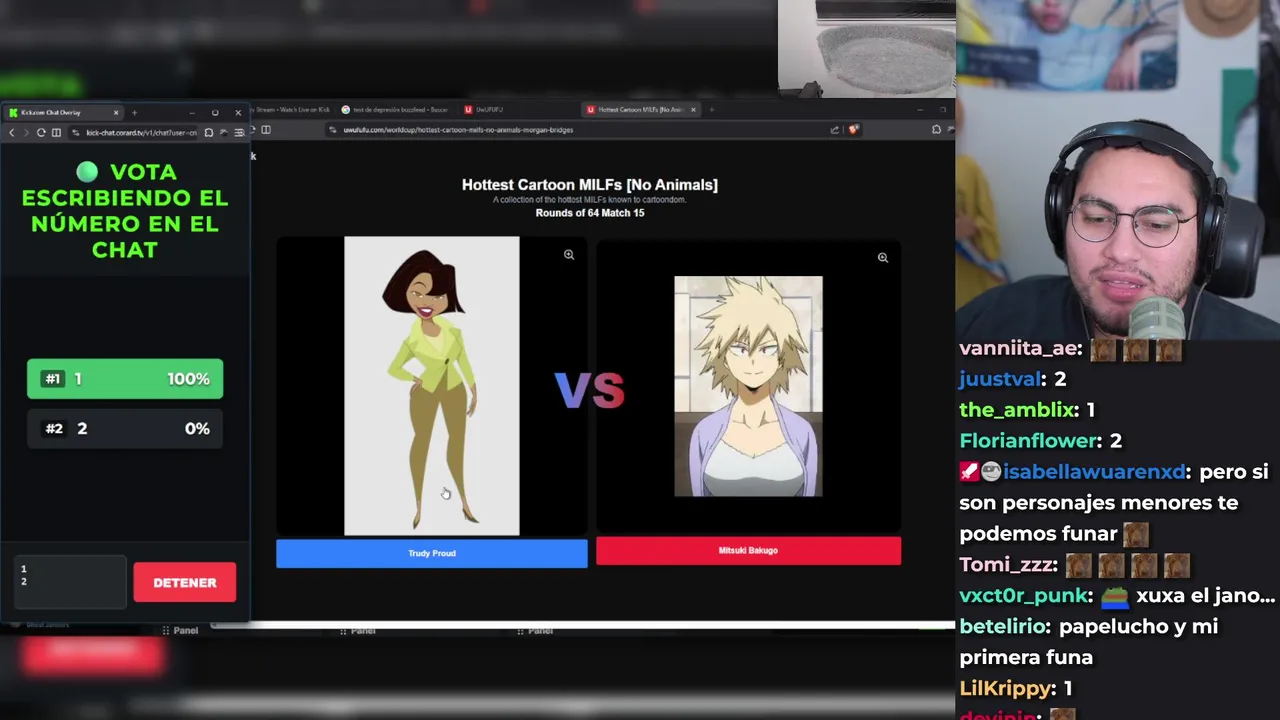Click share icon in uwufufu address bar
The height and width of the screenshot is (720, 1280).
coord(834,129)
